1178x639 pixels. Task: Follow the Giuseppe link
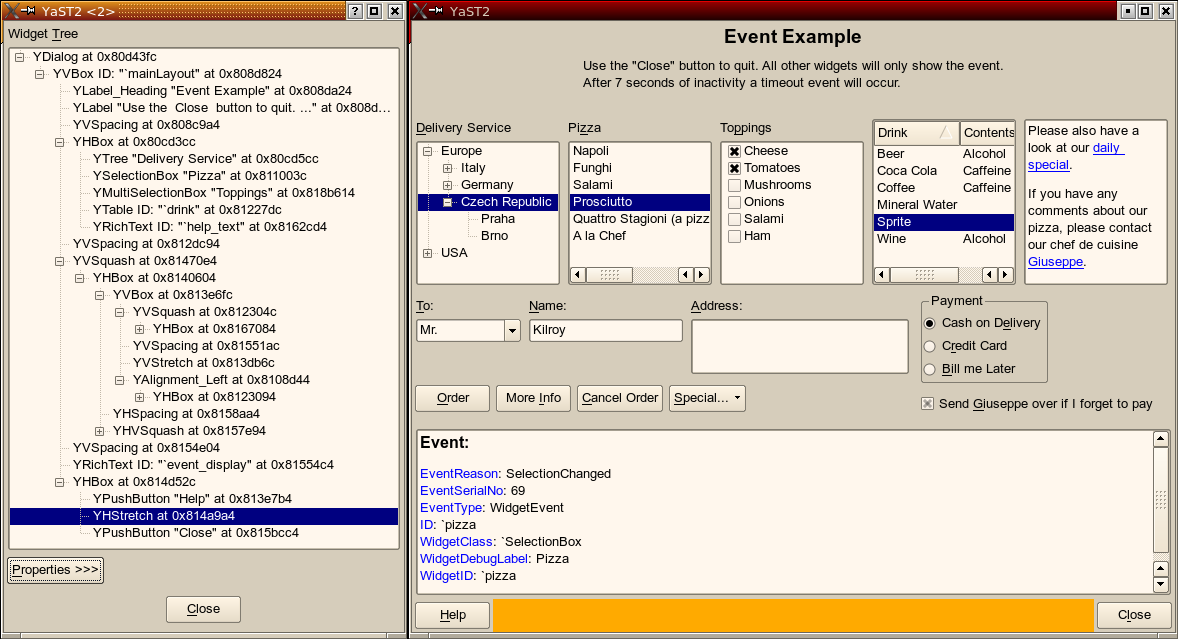click(1055, 262)
